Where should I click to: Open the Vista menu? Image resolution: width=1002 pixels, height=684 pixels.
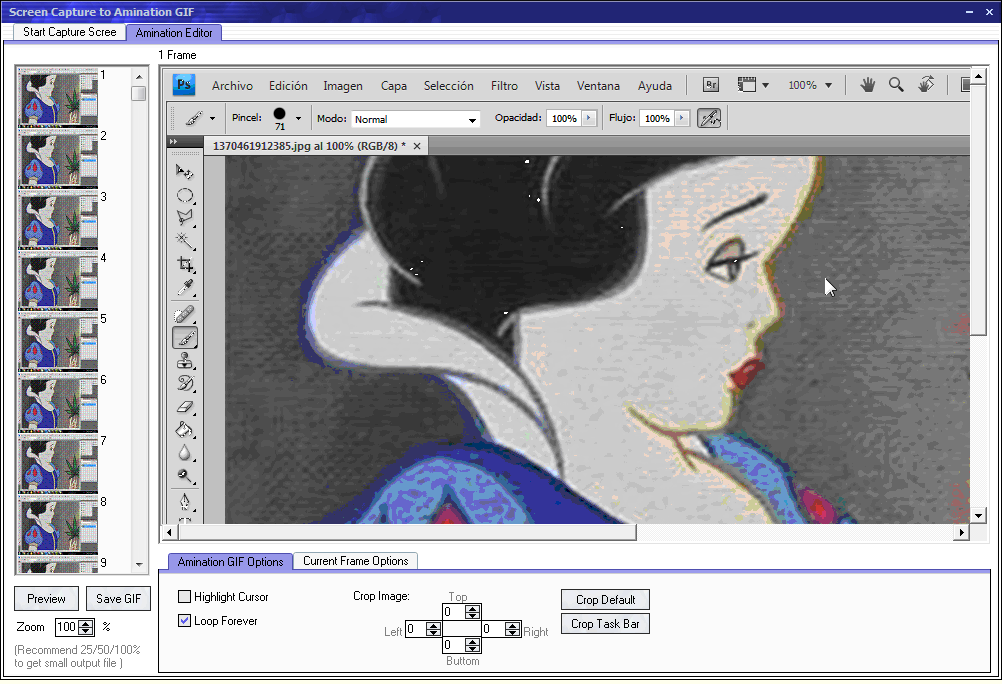[547, 86]
